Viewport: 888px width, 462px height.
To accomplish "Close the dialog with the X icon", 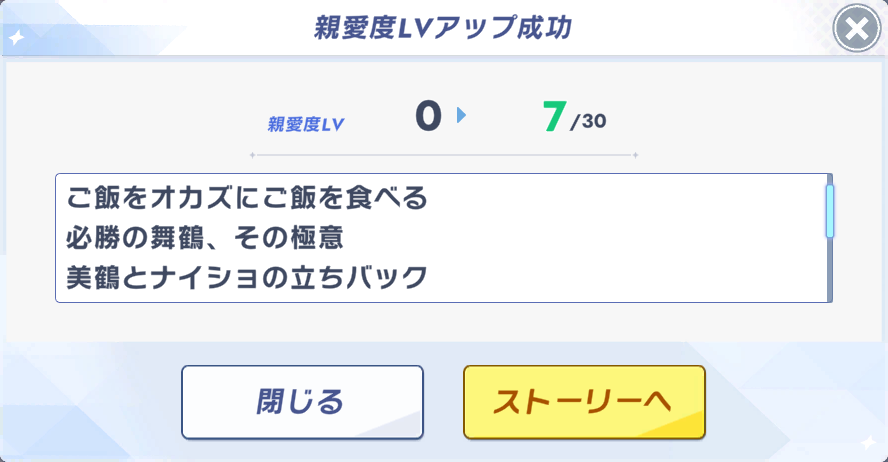I will tap(856, 30).
